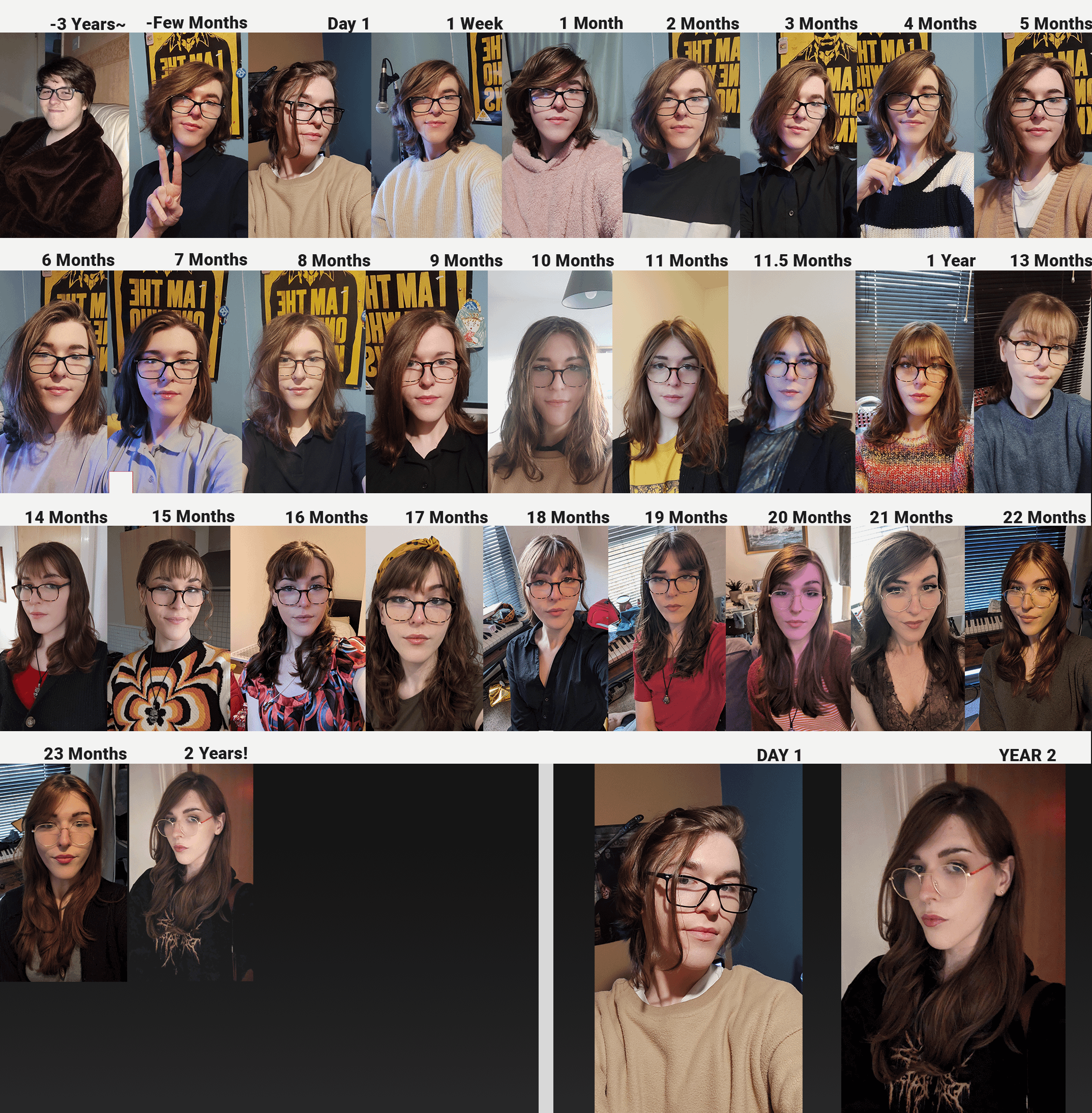Click the '-Few Months' caption text
The image size is (1092, 1113).
click(x=197, y=22)
